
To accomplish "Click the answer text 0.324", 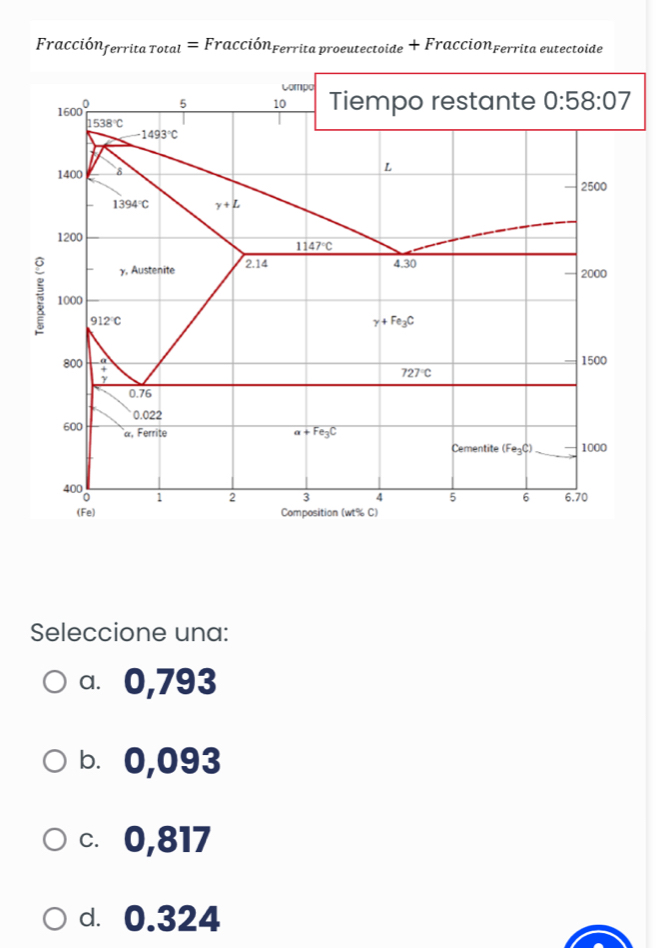I will point(173,917).
